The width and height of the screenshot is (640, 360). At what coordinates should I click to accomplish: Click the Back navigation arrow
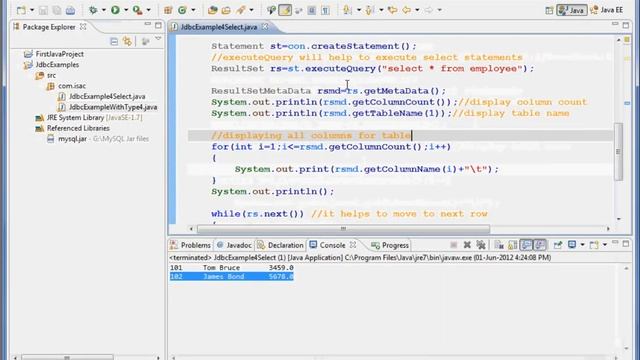click(x=407, y=10)
